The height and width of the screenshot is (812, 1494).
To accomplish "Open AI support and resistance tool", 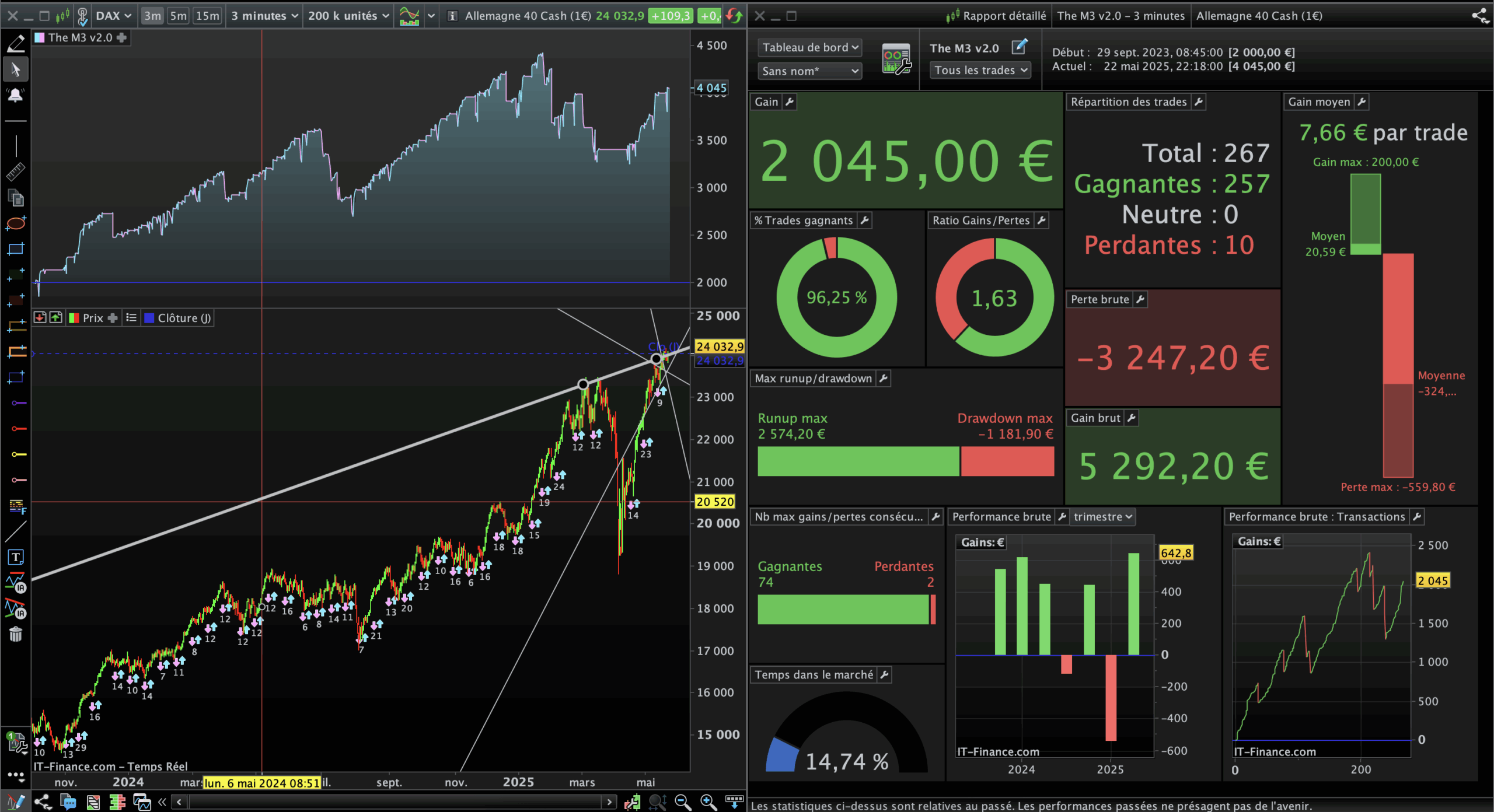I will (16, 583).
